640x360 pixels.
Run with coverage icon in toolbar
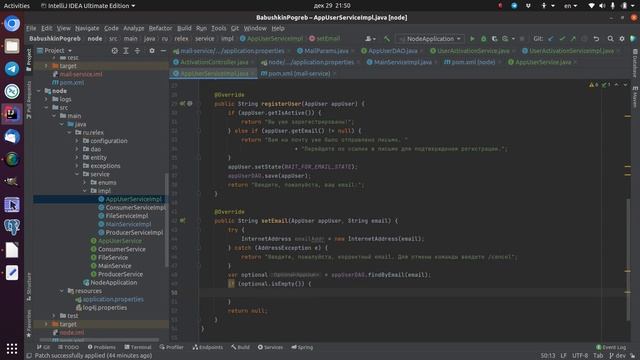pyautogui.click(x=494, y=39)
